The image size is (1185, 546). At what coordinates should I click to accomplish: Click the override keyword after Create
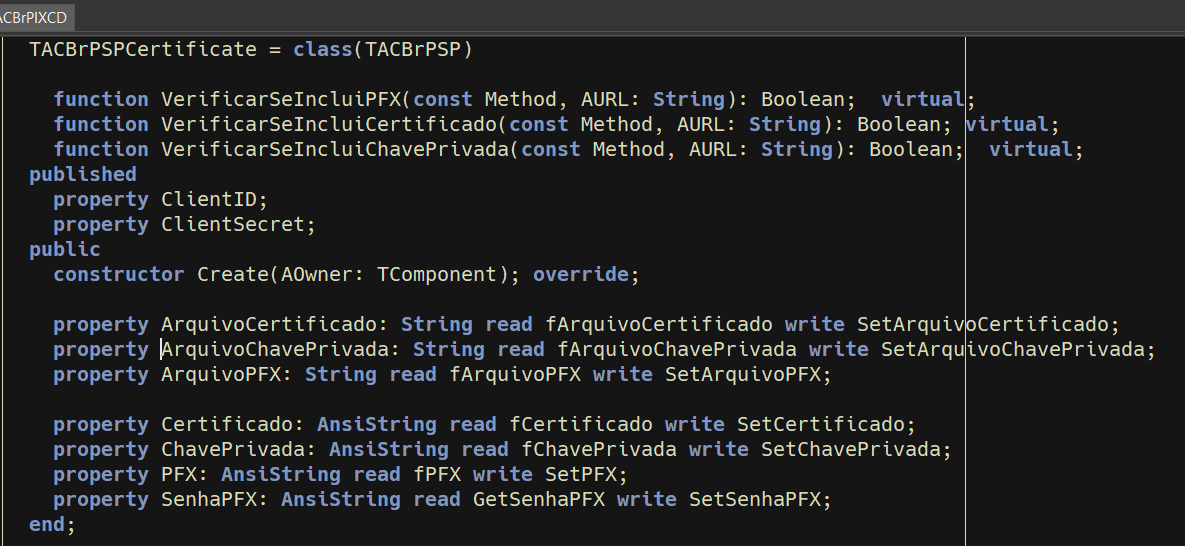(x=580, y=275)
